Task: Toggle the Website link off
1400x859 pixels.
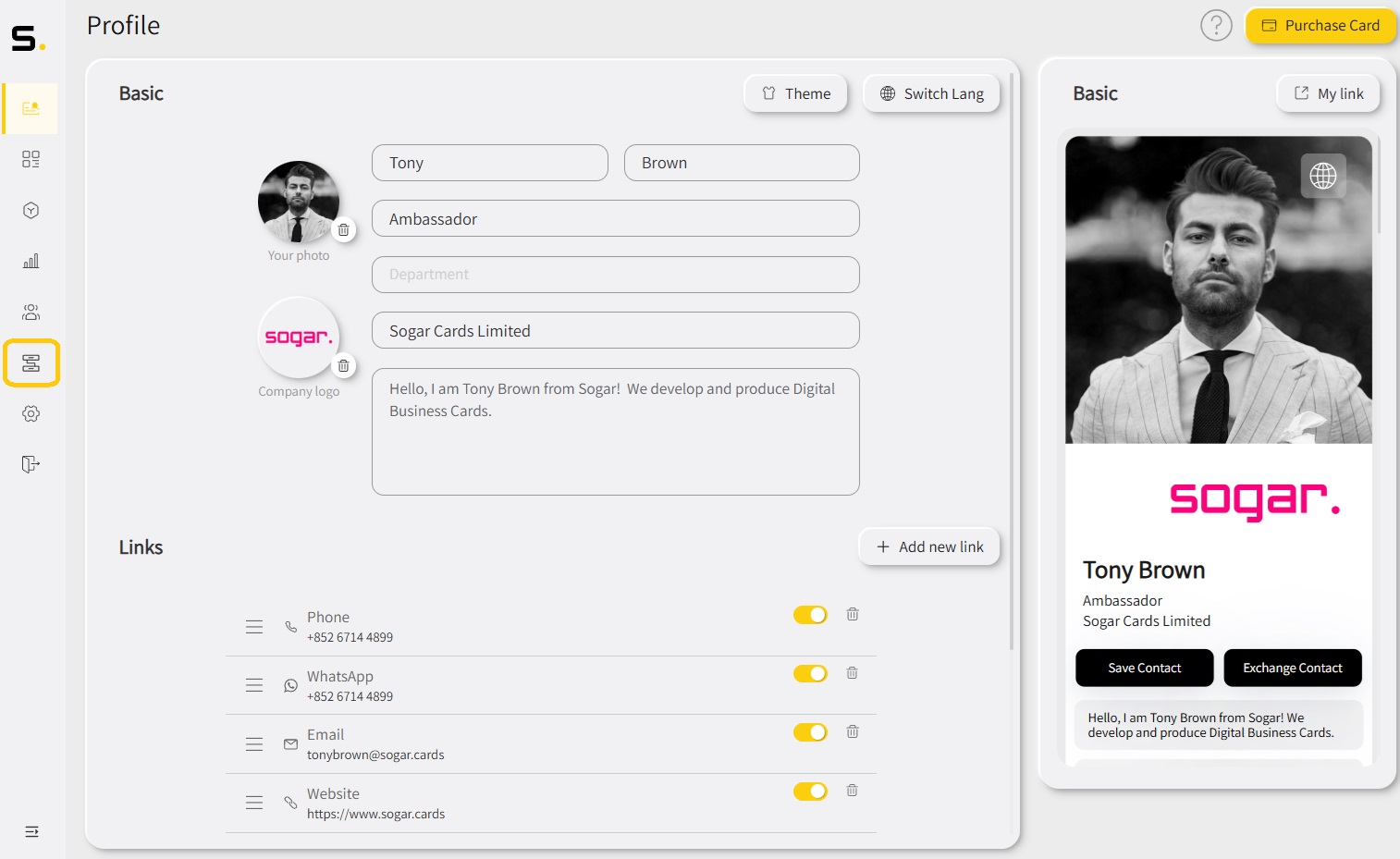Action: pos(810,791)
